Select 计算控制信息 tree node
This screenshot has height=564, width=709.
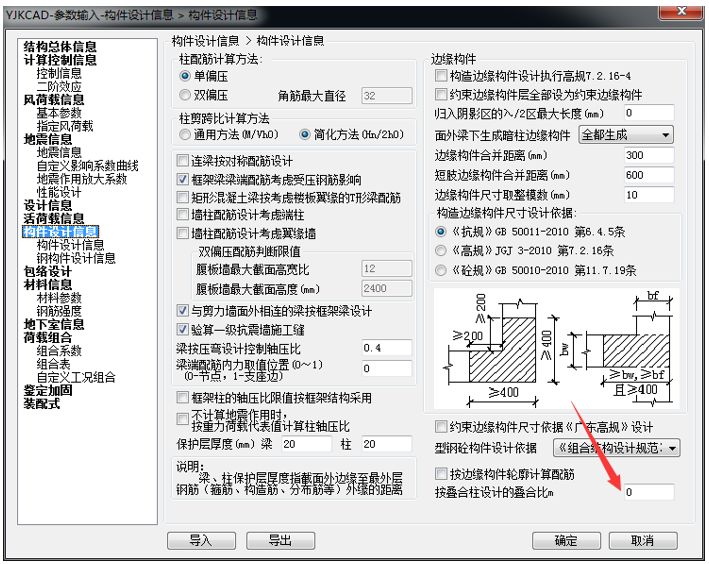tap(60, 60)
